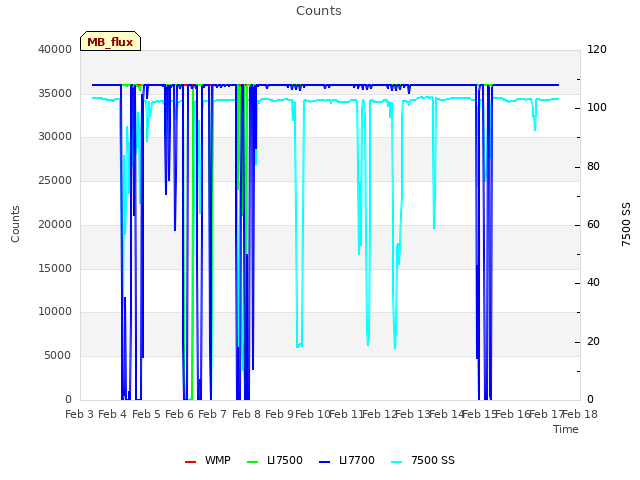Click the 120 right axis label
This screenshot has width=640, height=480.
click(x=597, y=49)
